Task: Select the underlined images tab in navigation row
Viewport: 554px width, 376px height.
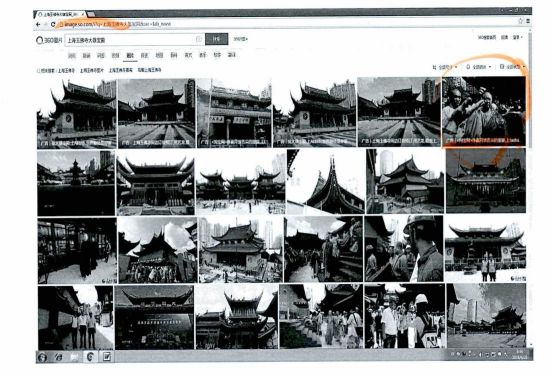Action: pyautogui.click(x=130, y=55)
